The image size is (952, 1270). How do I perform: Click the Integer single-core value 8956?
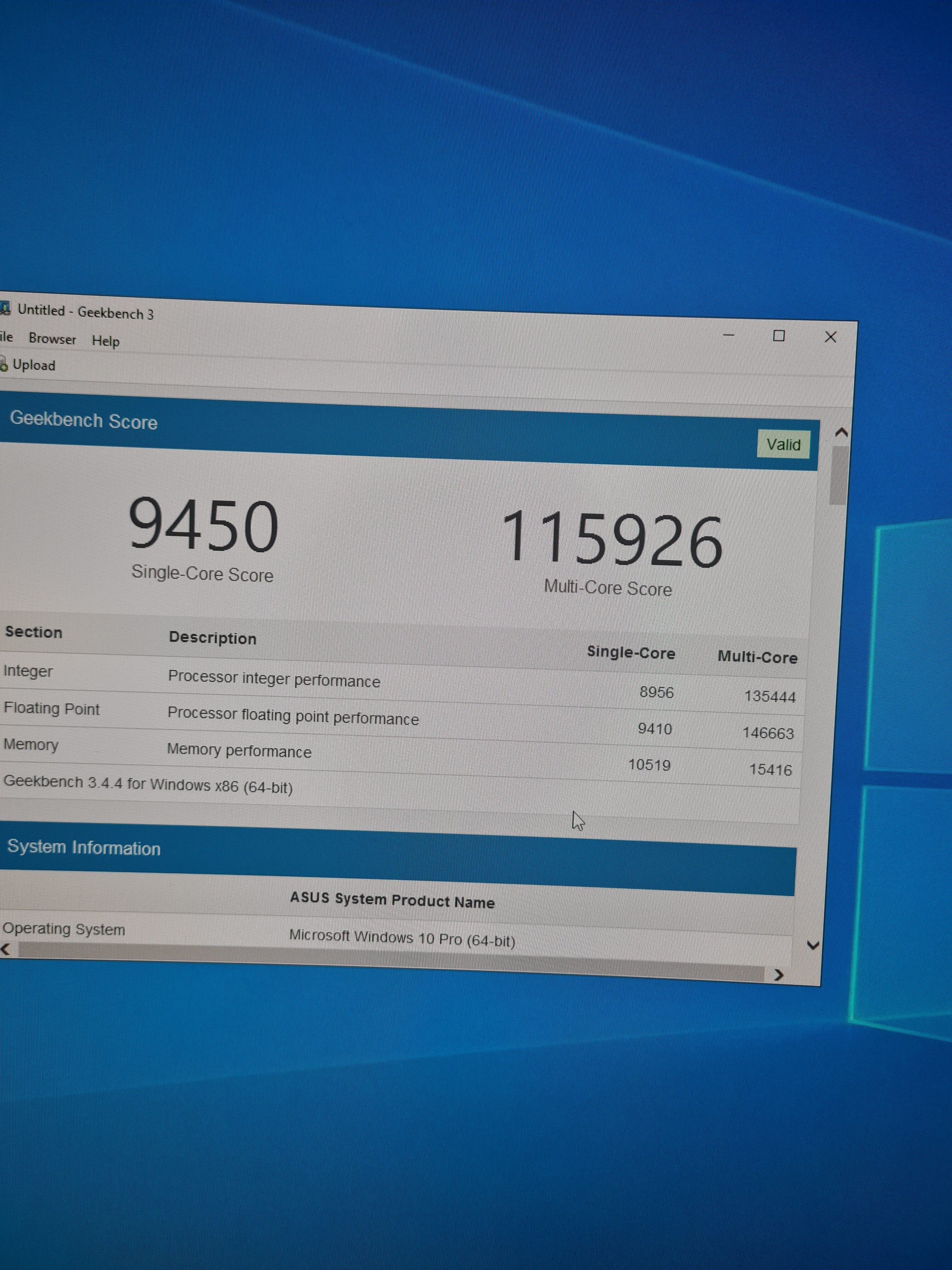point(656,692)
